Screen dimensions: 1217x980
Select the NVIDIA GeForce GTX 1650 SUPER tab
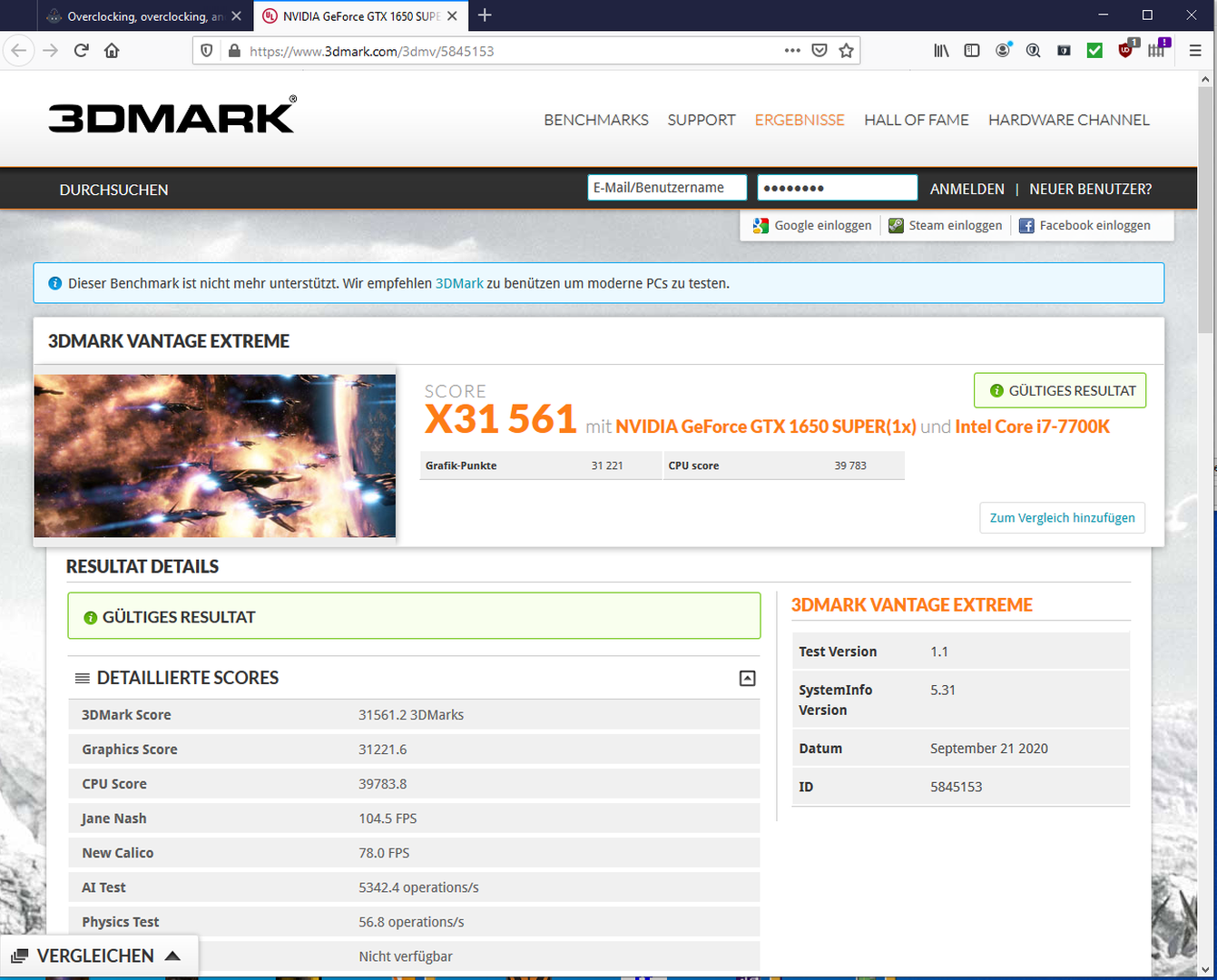(360, 16)
